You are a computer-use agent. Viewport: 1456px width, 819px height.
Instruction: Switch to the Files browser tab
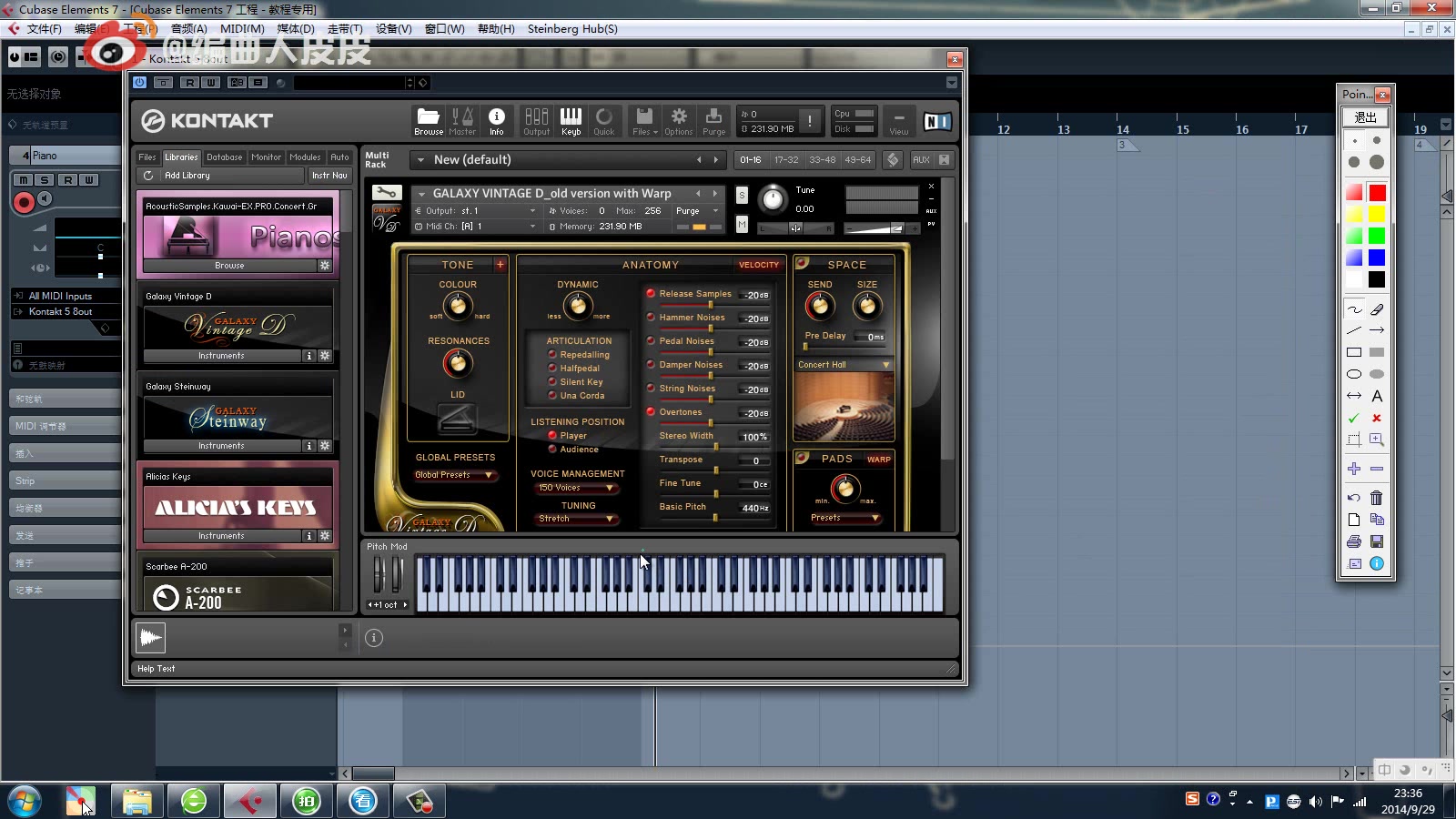click(147, 157)
